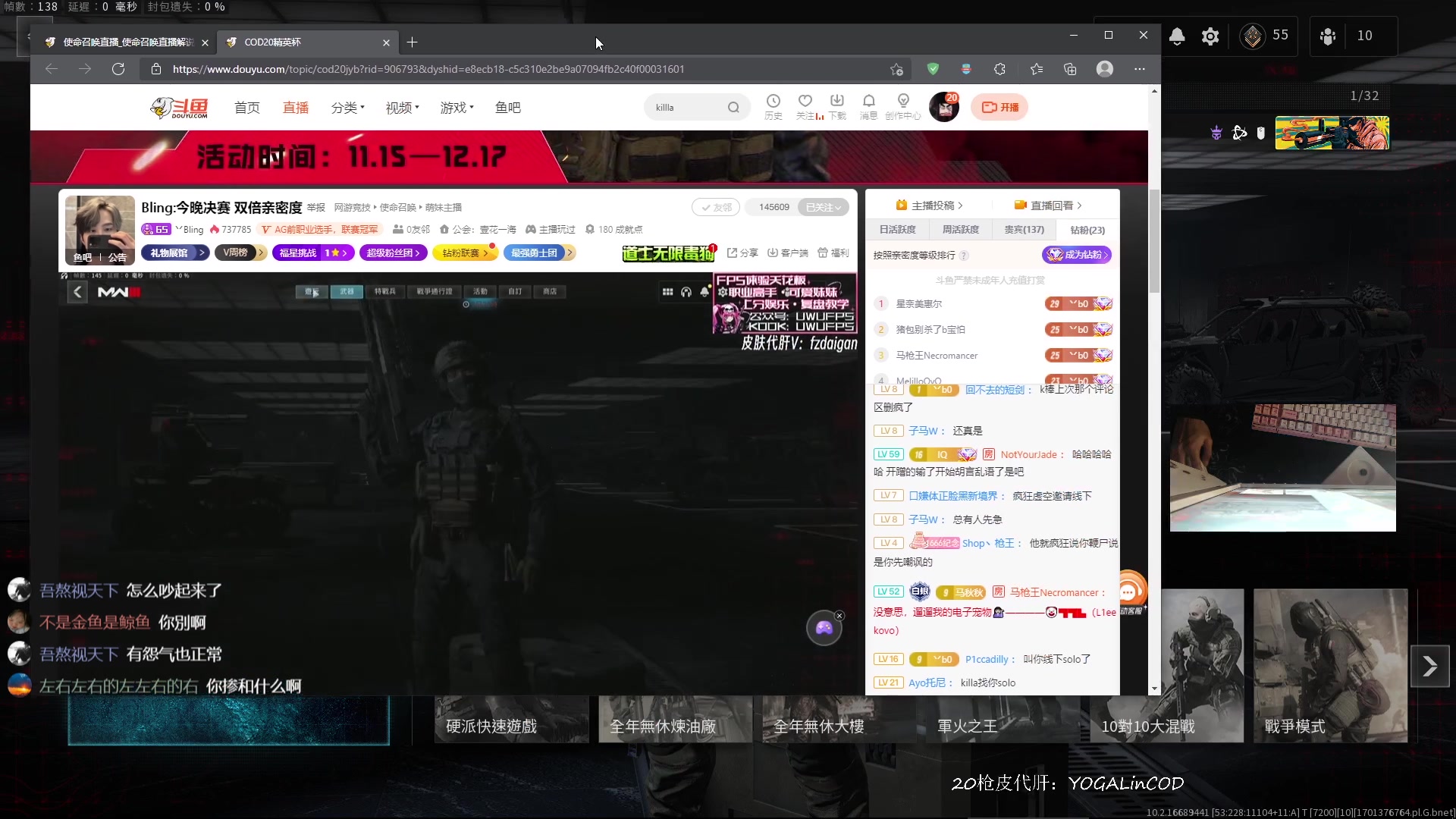Expand the 视频 video dropdown menu
1456x819 pixels.
tap(403, 108)
